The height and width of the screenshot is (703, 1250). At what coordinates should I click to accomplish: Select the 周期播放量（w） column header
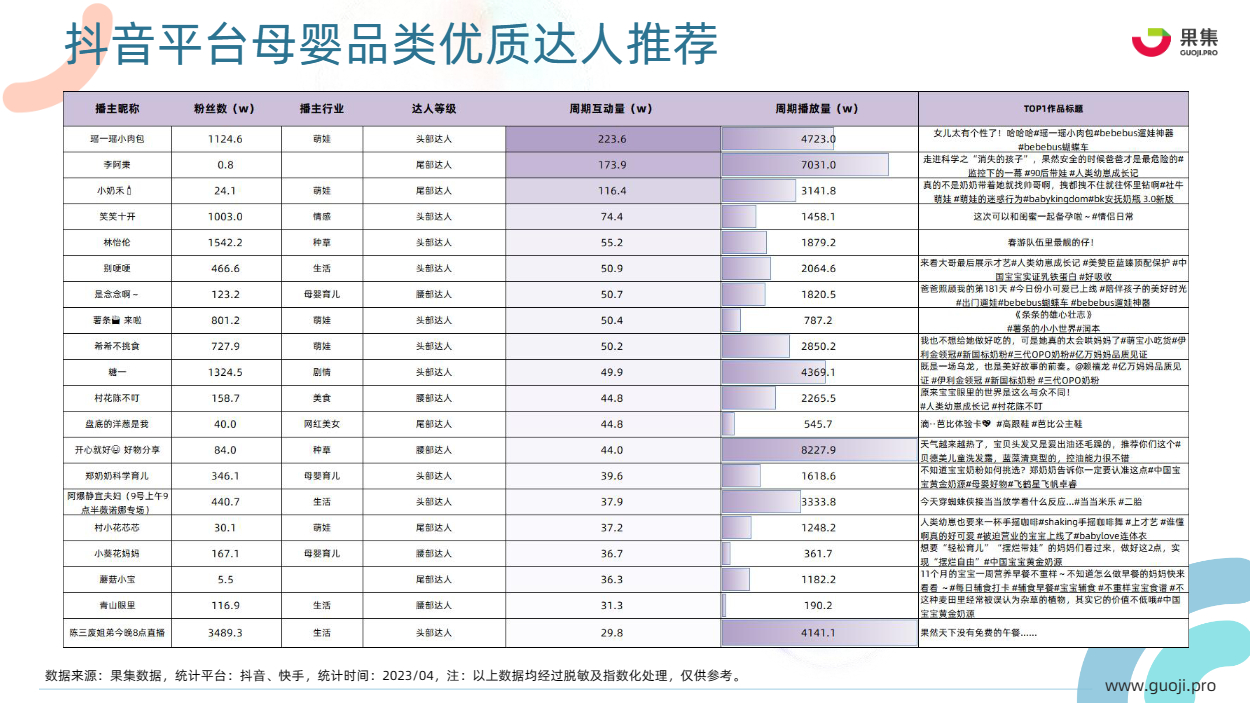[818, 109]
